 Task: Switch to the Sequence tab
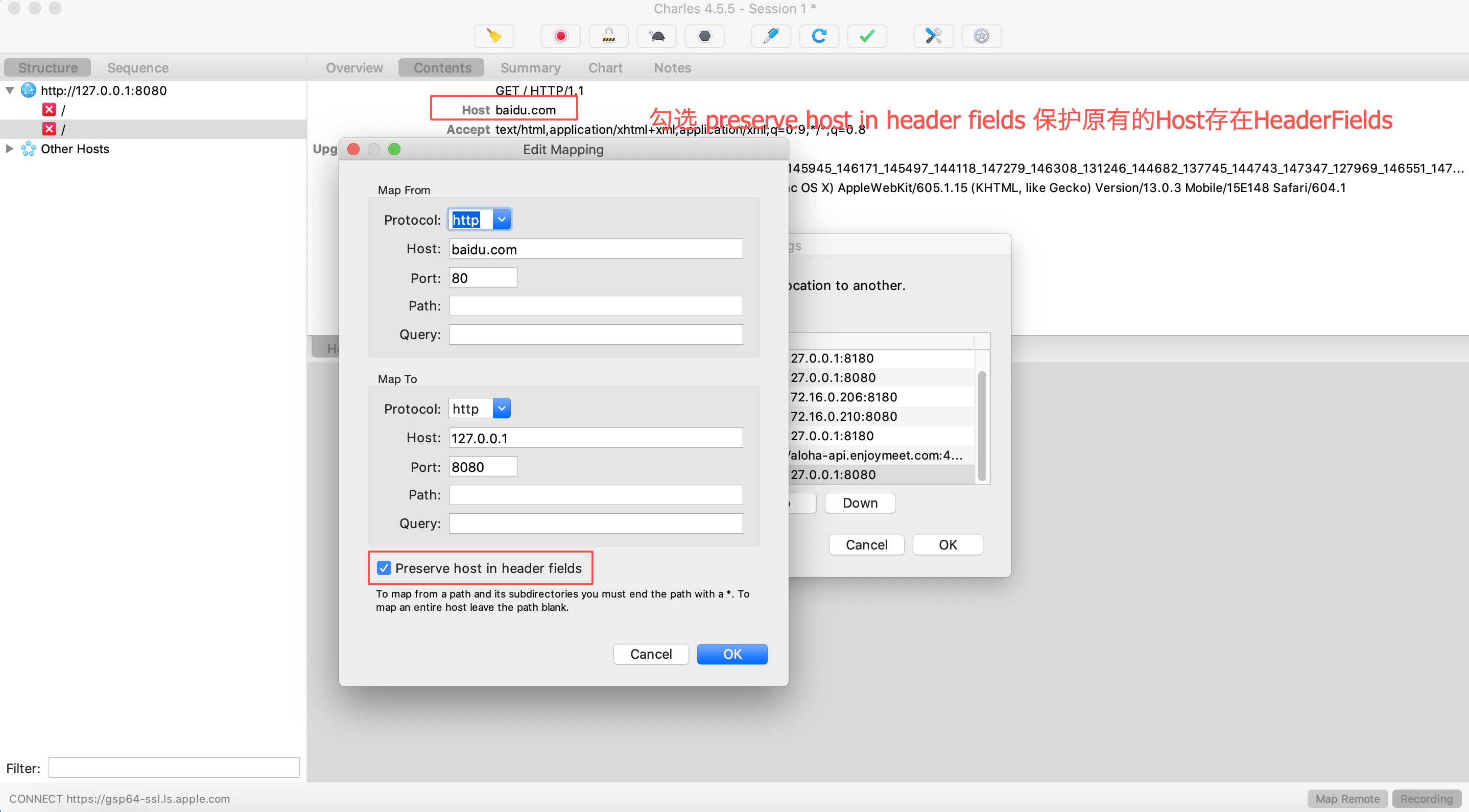[x=137, y=68]
